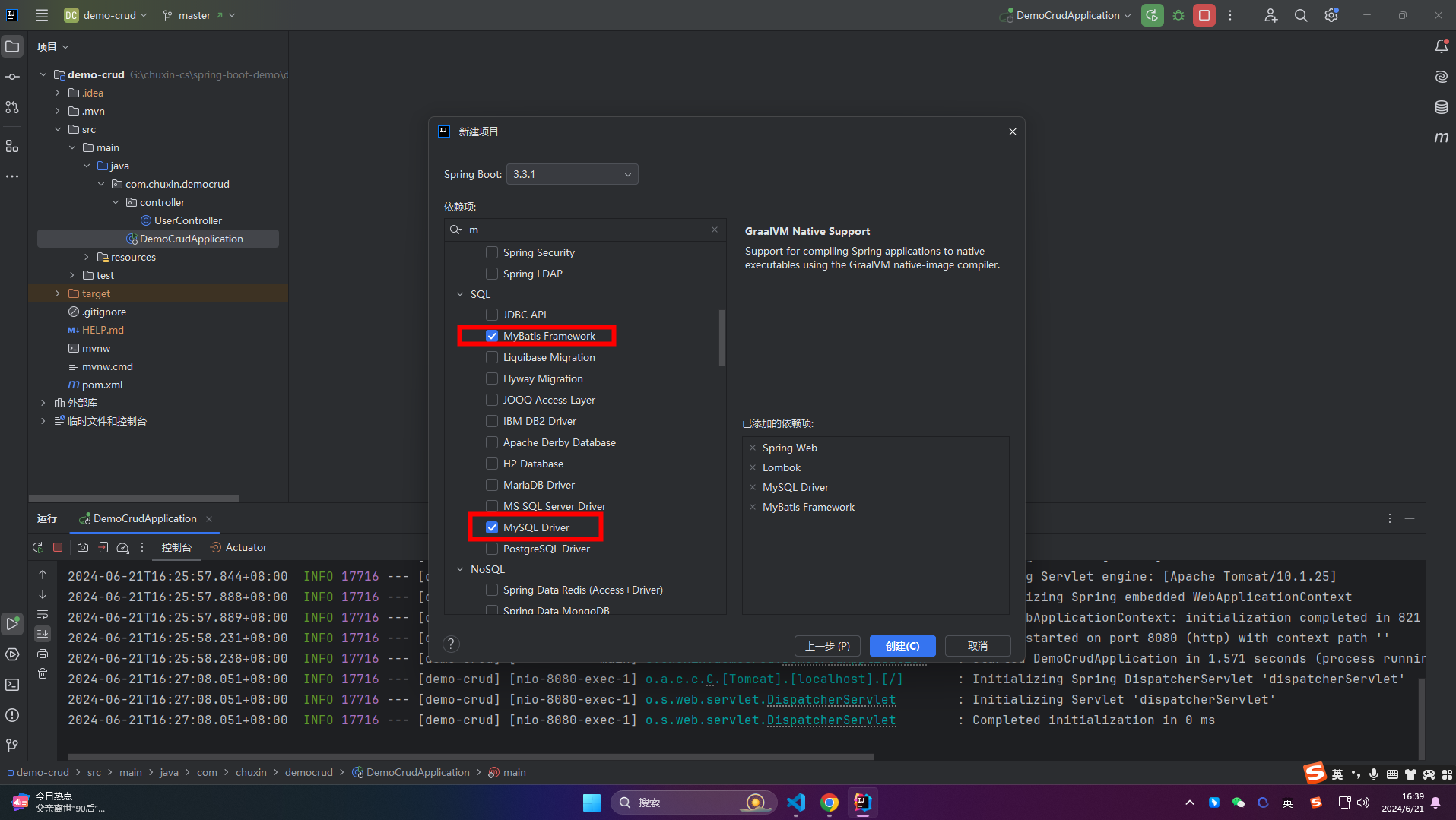1456x820 pixels.
Task: Click the Windows taskbar search box
Action: [x=693, y=803]
